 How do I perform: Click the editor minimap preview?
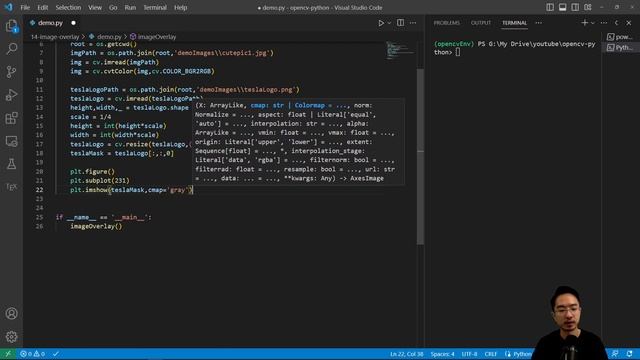coord(400,50)
